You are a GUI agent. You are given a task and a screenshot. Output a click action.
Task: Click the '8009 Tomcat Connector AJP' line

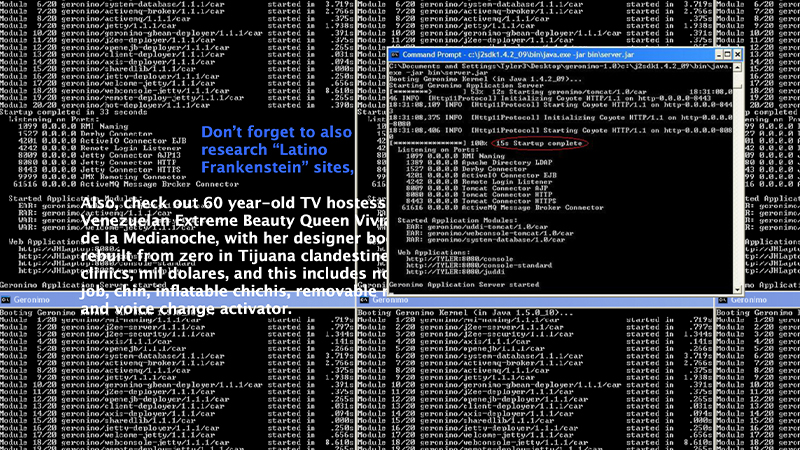pyautogui.click(x=477, y=188)
